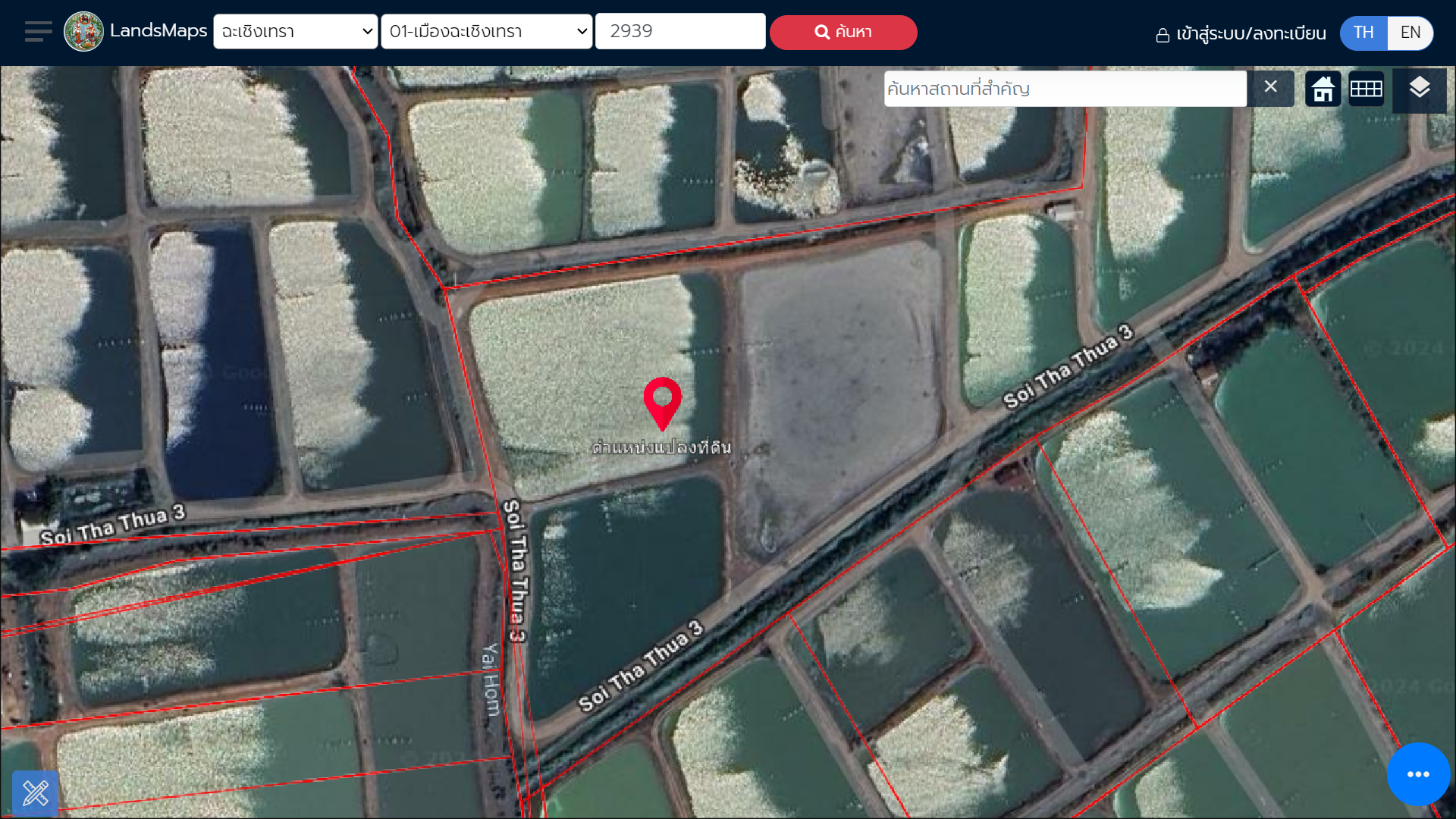Screen dimensions: 1456x819
Task: Click the Department of Lands logo
Action: (83, 32)
